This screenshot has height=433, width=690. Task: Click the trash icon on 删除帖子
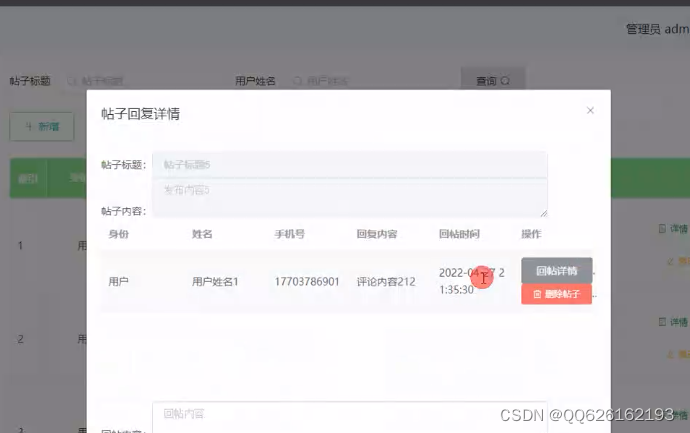(x=537, y=294)
